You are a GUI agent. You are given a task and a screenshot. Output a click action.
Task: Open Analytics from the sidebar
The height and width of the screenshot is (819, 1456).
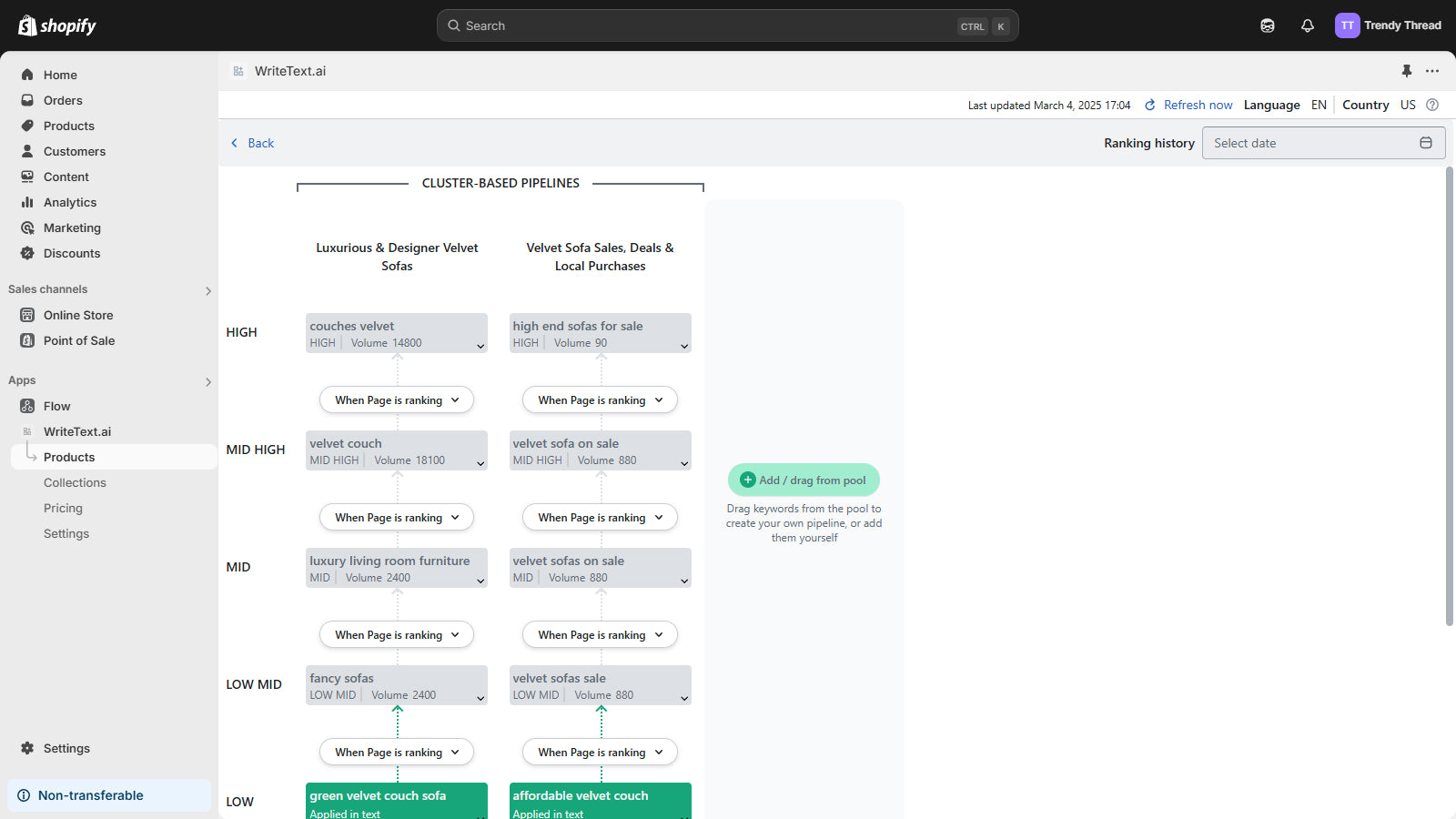[70, 202]
